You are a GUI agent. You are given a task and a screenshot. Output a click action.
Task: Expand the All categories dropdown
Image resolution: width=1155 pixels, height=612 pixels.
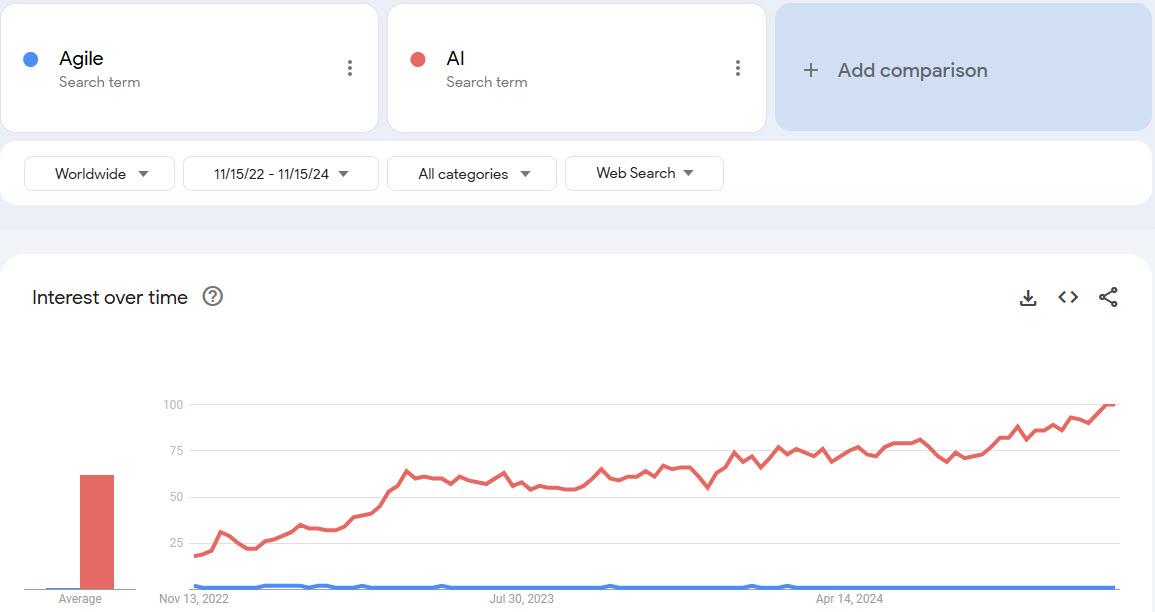472,173
